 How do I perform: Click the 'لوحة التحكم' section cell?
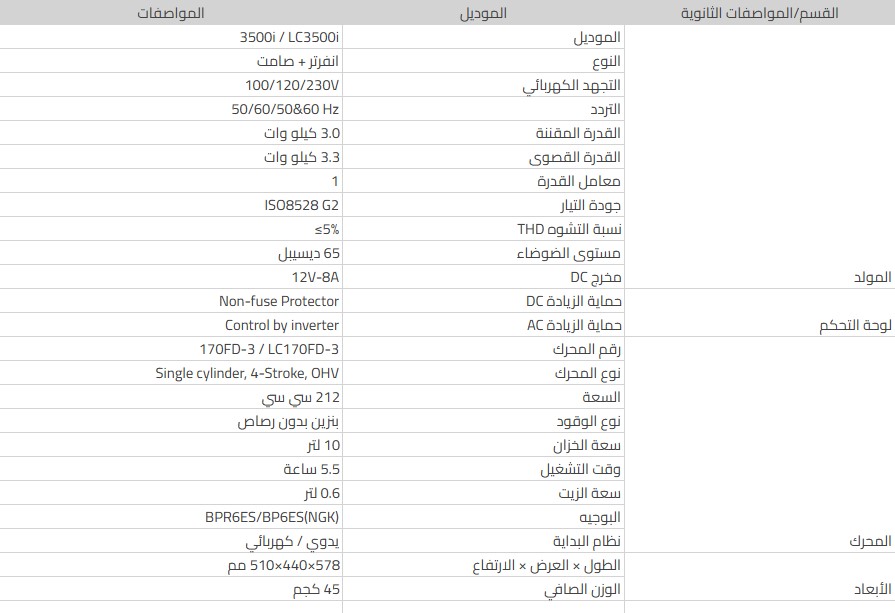click(849, 325)
